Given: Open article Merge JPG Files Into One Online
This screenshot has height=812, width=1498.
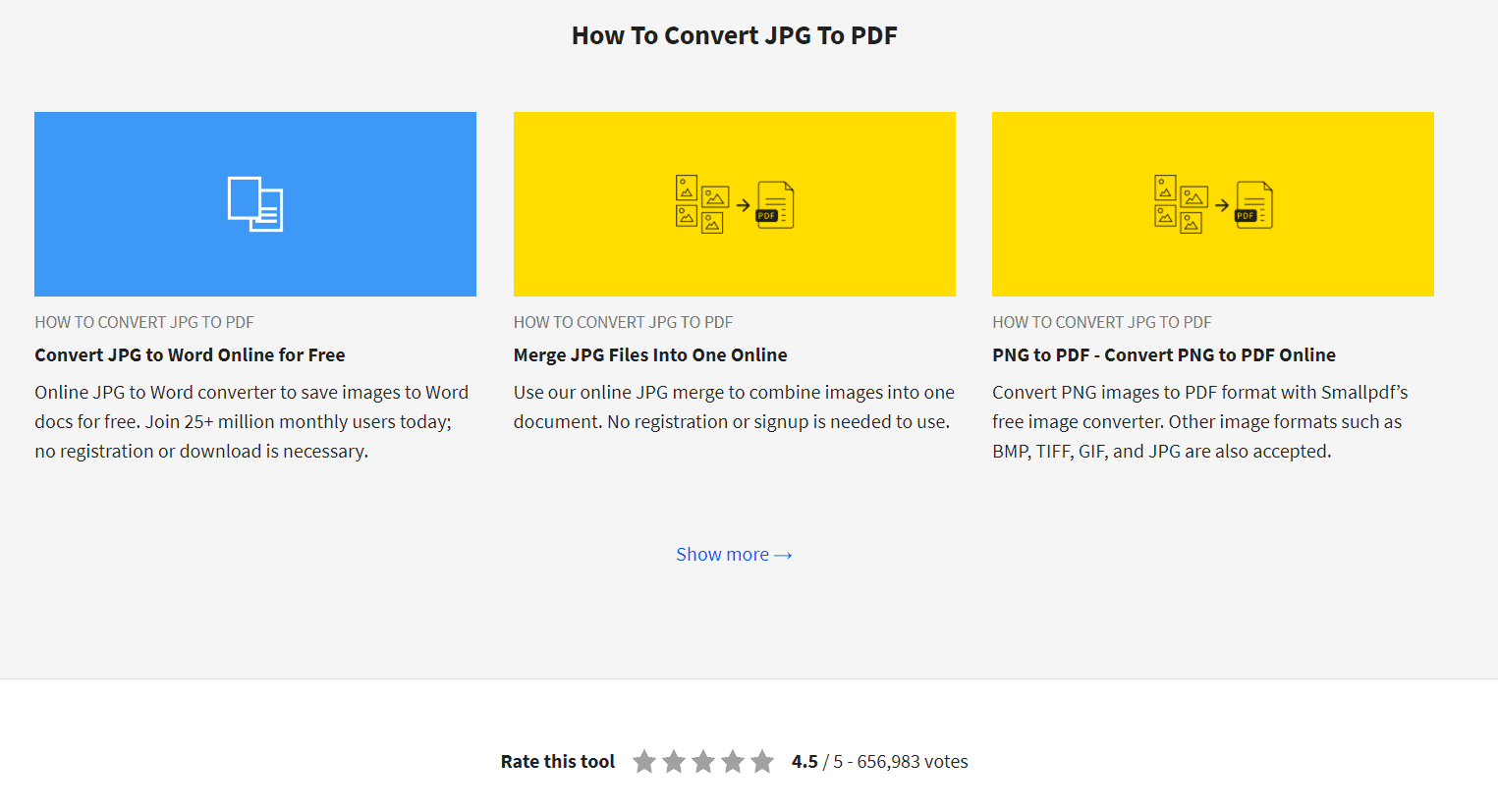Looking at the screenshot, I should 650,355.
